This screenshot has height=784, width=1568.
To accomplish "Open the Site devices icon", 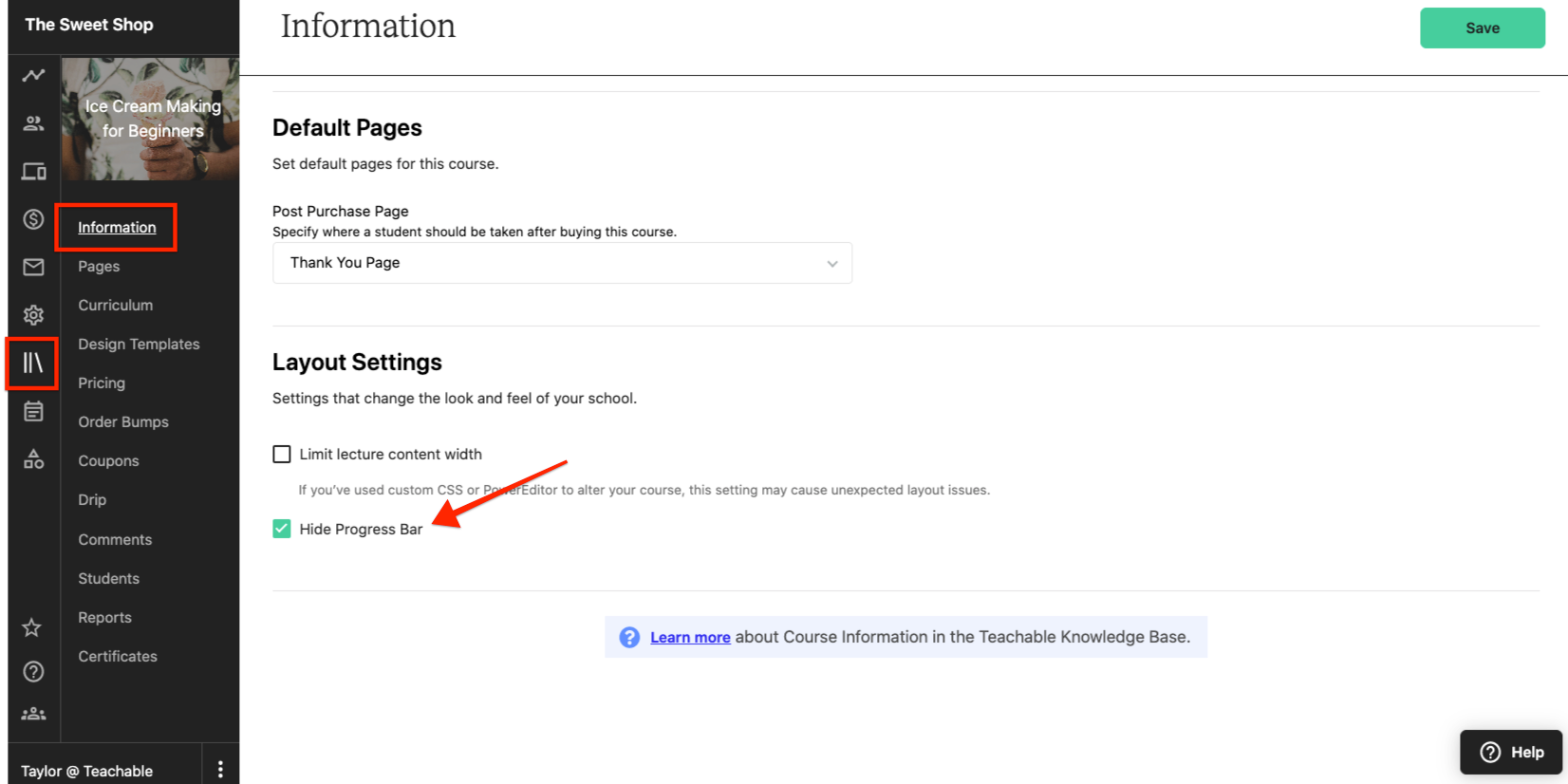I will pos(33,172).
